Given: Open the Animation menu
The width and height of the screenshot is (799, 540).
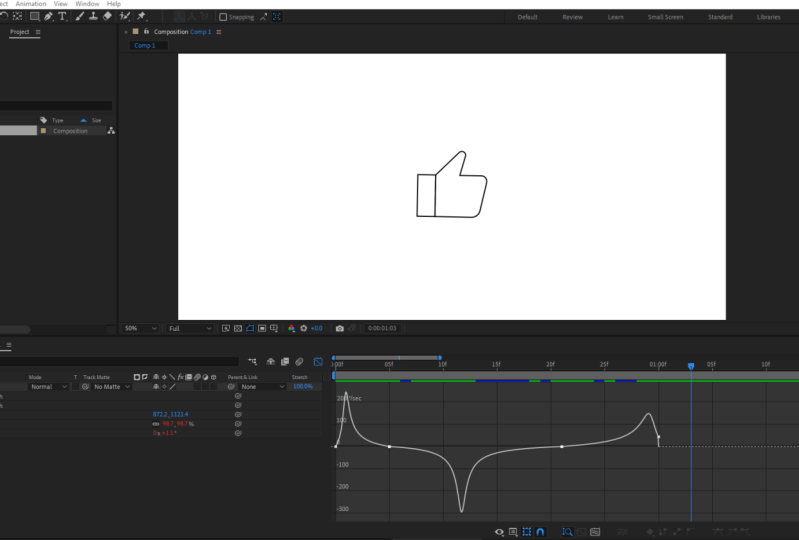Looking at the screenshot, I should 31,4.
